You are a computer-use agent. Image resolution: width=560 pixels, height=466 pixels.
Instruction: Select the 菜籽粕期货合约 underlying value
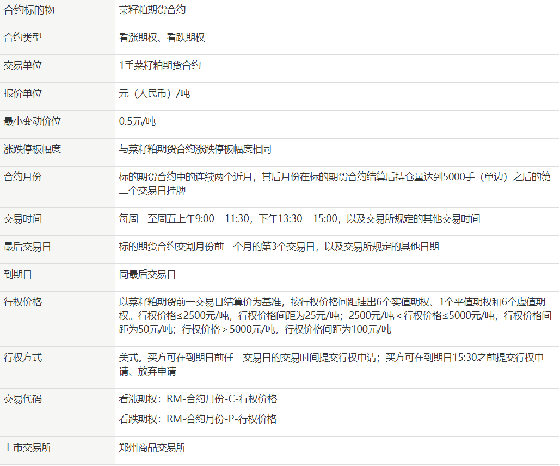click(x=152, y=9)
